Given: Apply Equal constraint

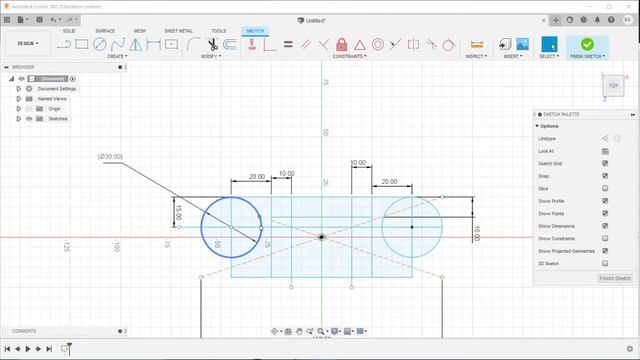Looking at the screenshot, I should pos(288,44).
